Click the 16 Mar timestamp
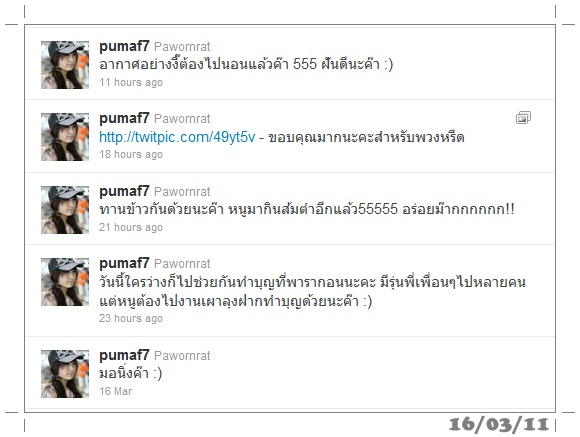 115,391
